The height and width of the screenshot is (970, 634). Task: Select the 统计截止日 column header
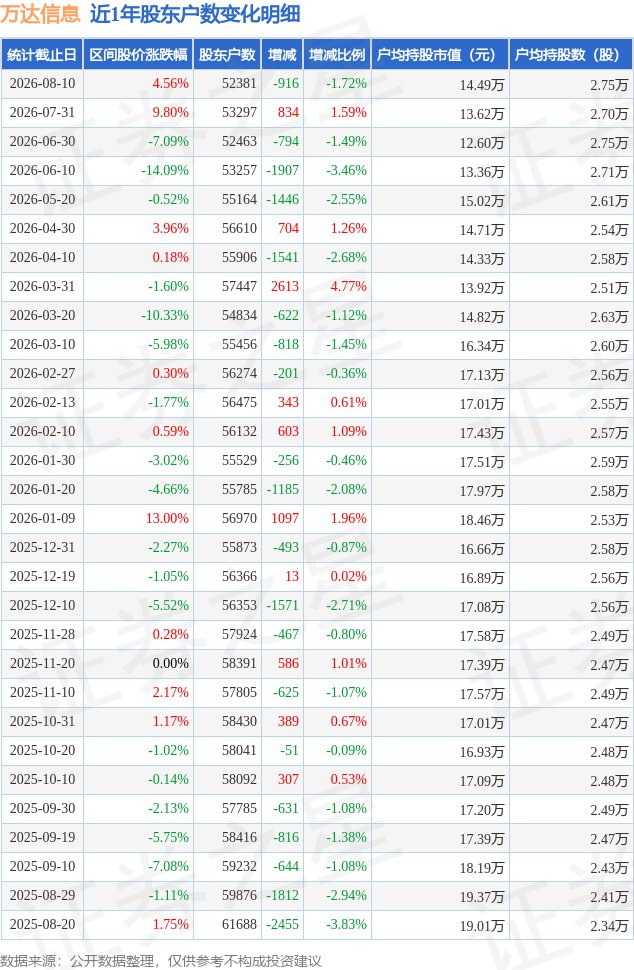tap(42, 54)
